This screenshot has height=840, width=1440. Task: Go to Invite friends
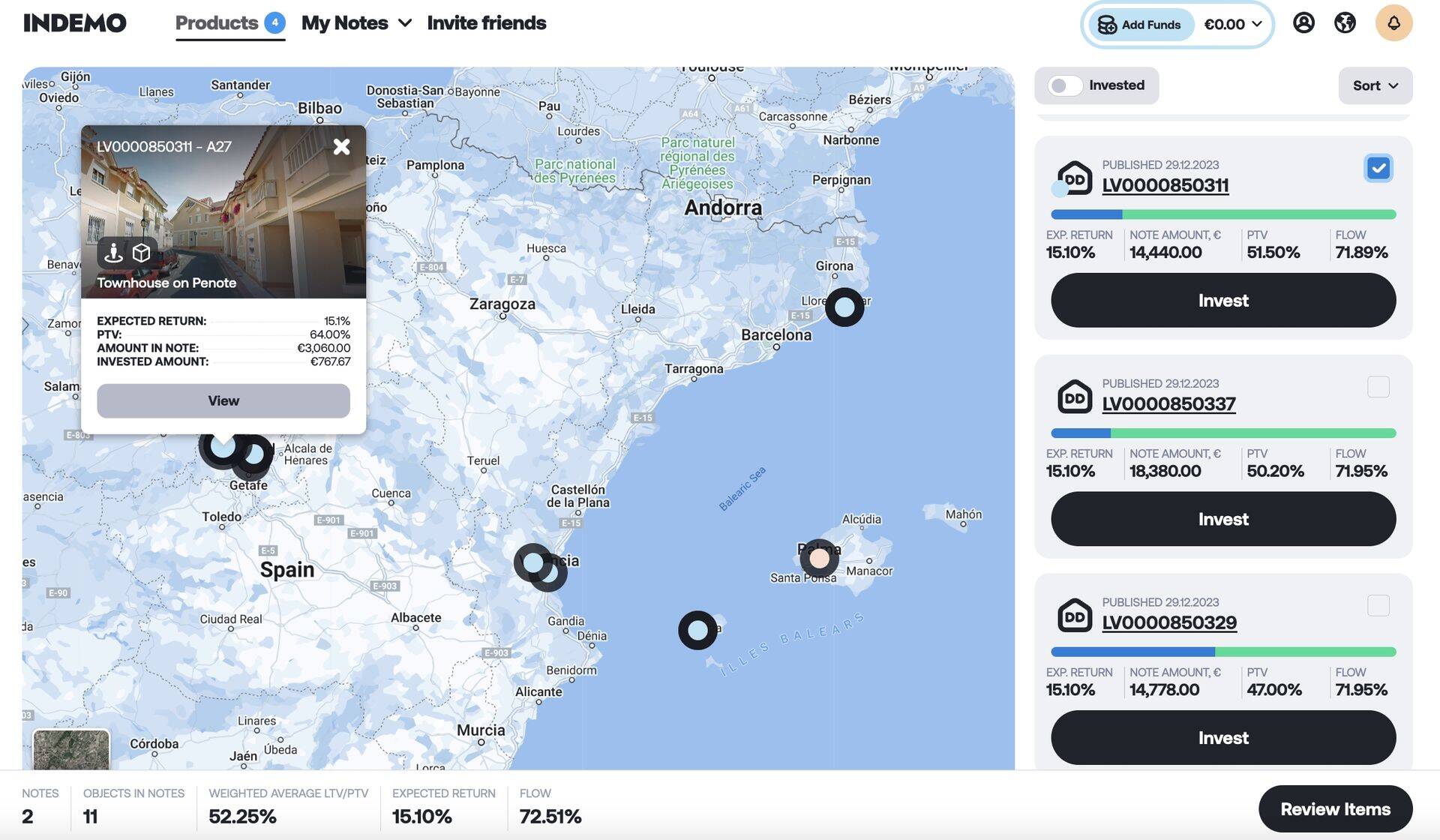click(486, 23)
